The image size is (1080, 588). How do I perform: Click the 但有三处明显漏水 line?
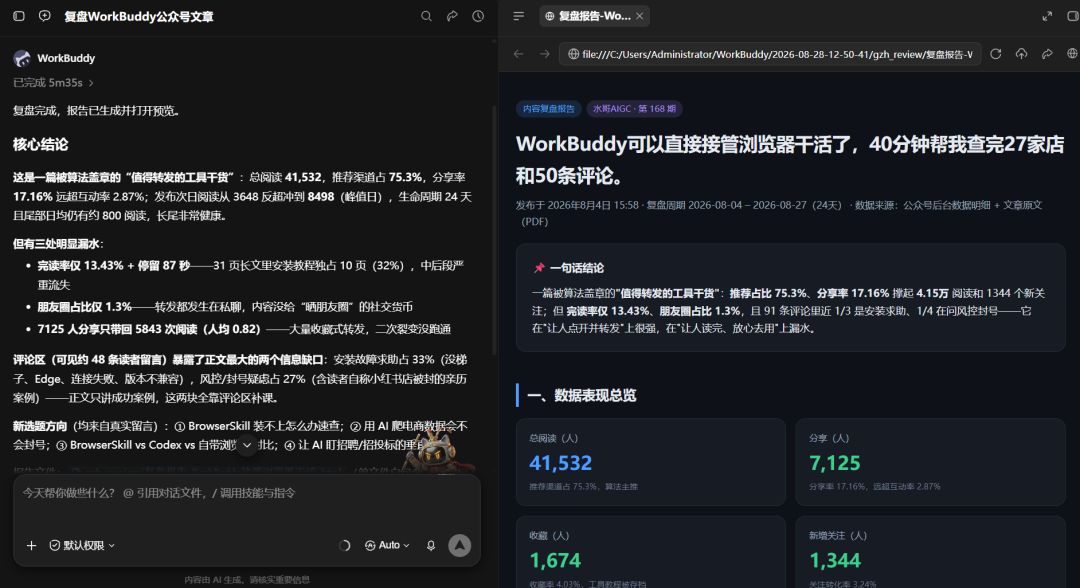(59, 244)
